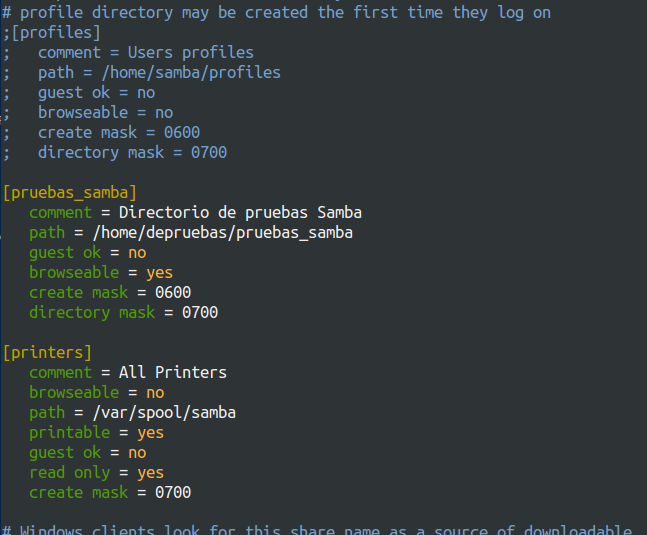The height and width of the screenshot is (535, 647).
Task: Click the 'yes' value of pruebas_samba browseable
Action: pos(160,273)
